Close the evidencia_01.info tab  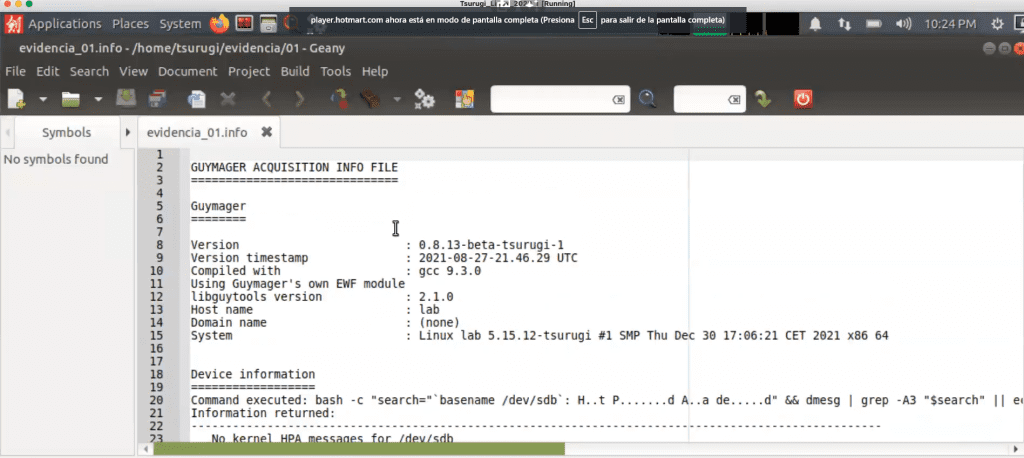click(x=266, y=132)
